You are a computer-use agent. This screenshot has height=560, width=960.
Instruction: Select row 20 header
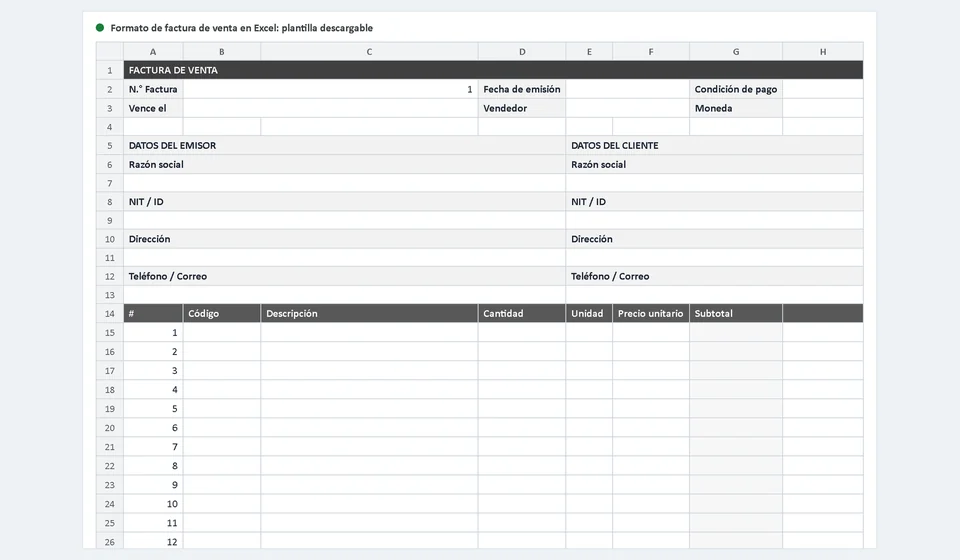coord(110,428)
